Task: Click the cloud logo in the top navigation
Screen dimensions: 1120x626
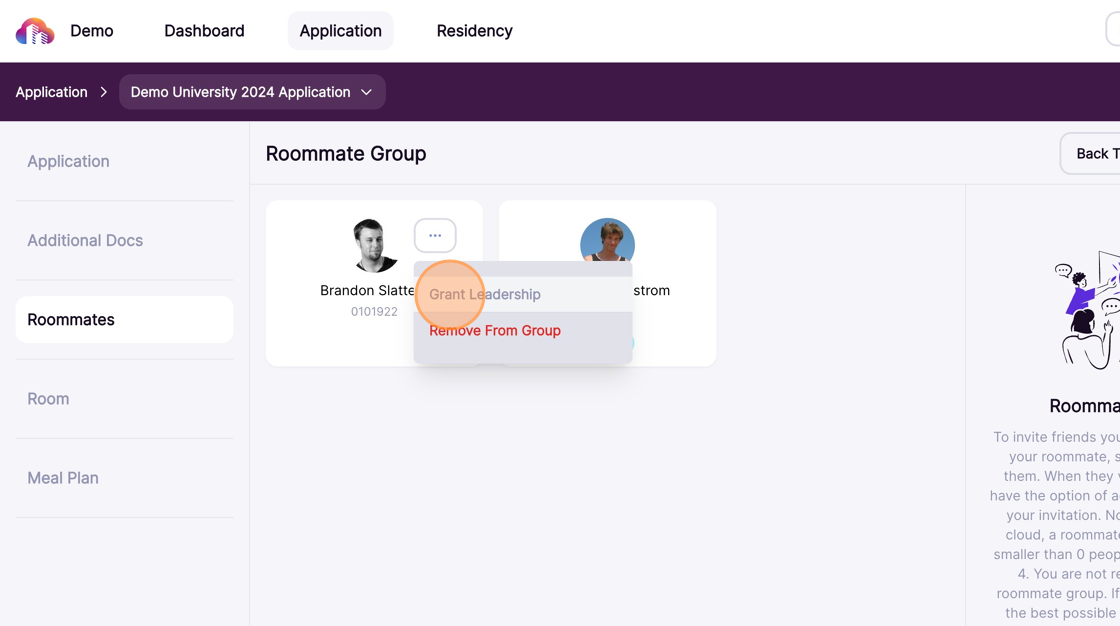Action: pos(33,31)
